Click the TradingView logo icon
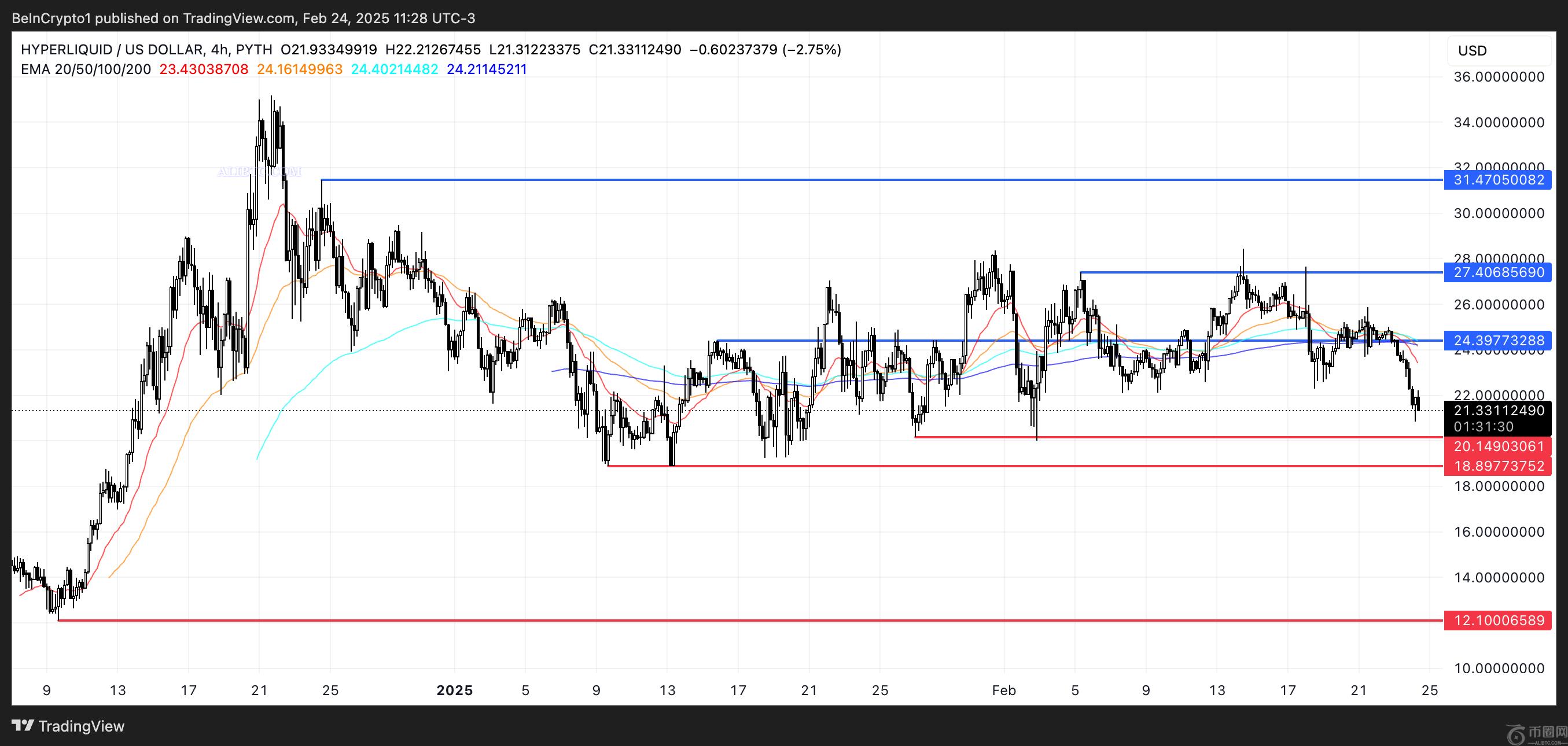 pyautogui.click(x=23, y=725)
